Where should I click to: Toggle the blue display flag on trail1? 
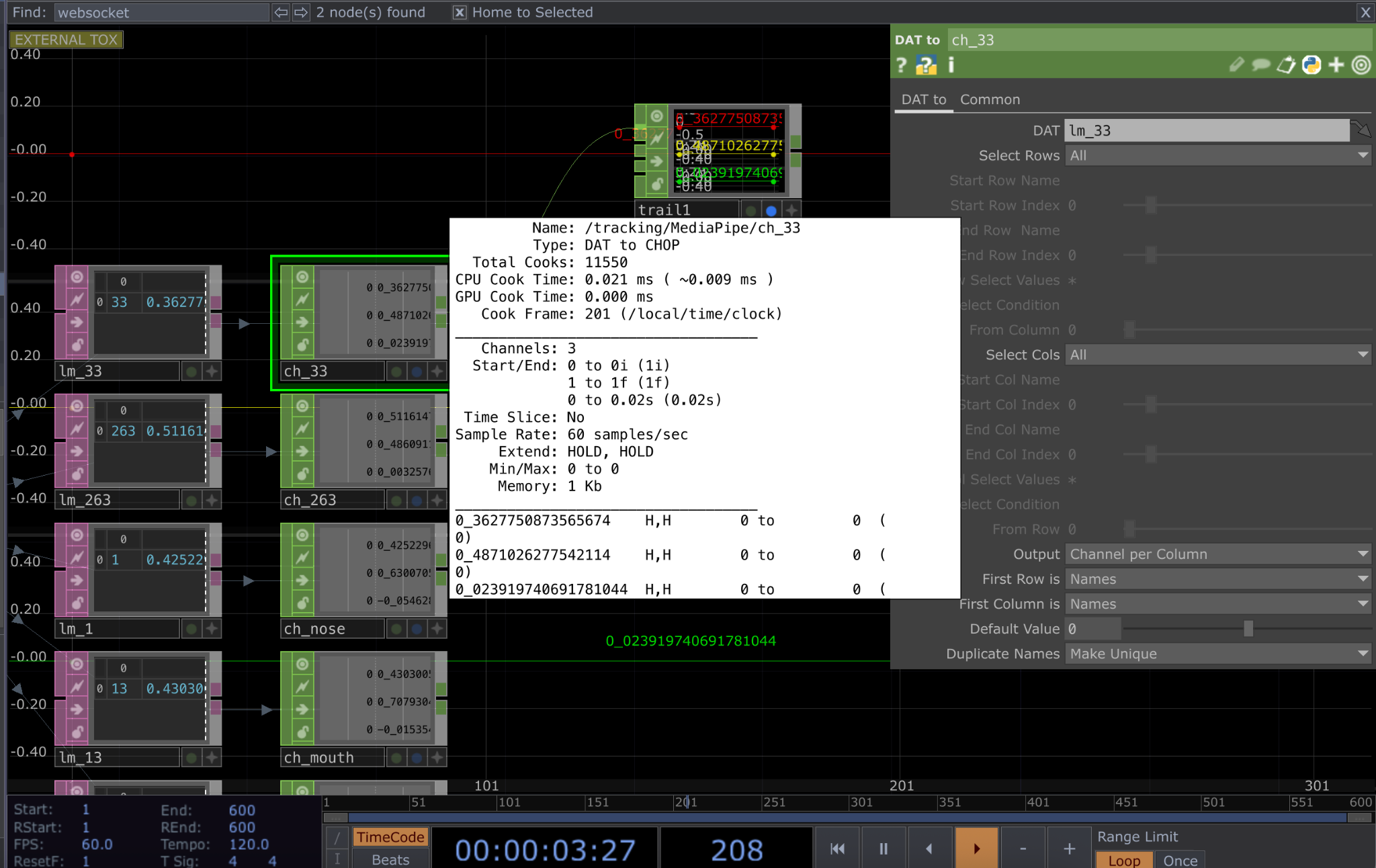771,210
